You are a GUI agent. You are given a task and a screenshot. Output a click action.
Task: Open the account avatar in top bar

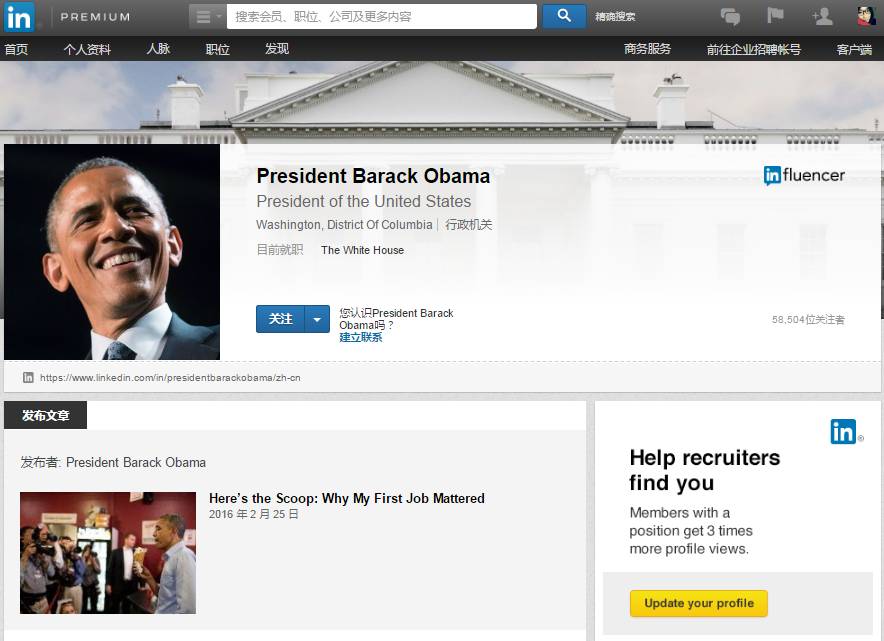click(867, 16)
